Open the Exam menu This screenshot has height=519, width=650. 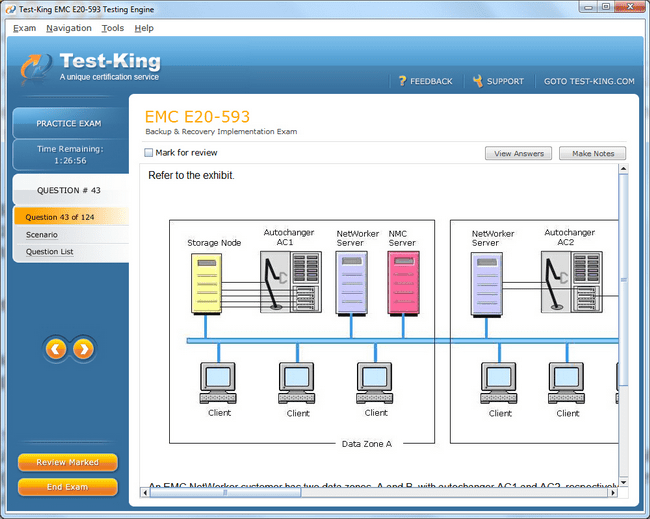(24, 28)
